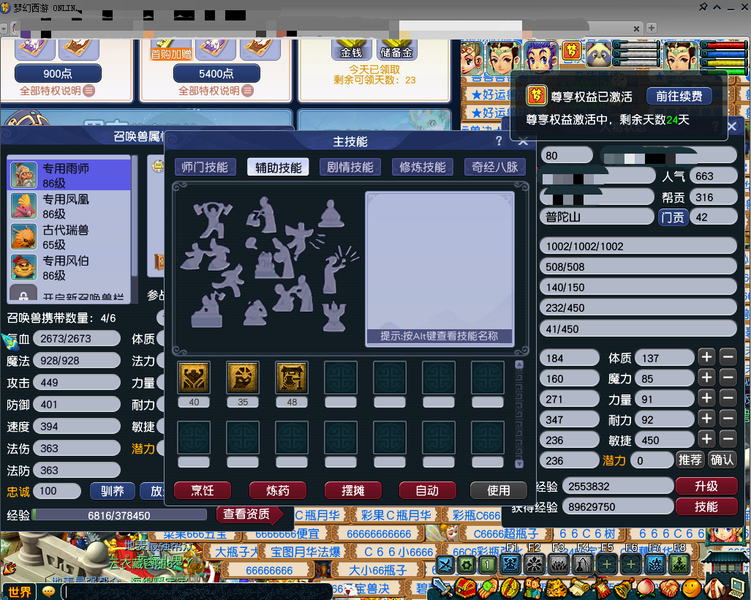Screen dimensions: 751x600
Task: Click the peach icon in bottom toolbar
Action: point(646,588)
